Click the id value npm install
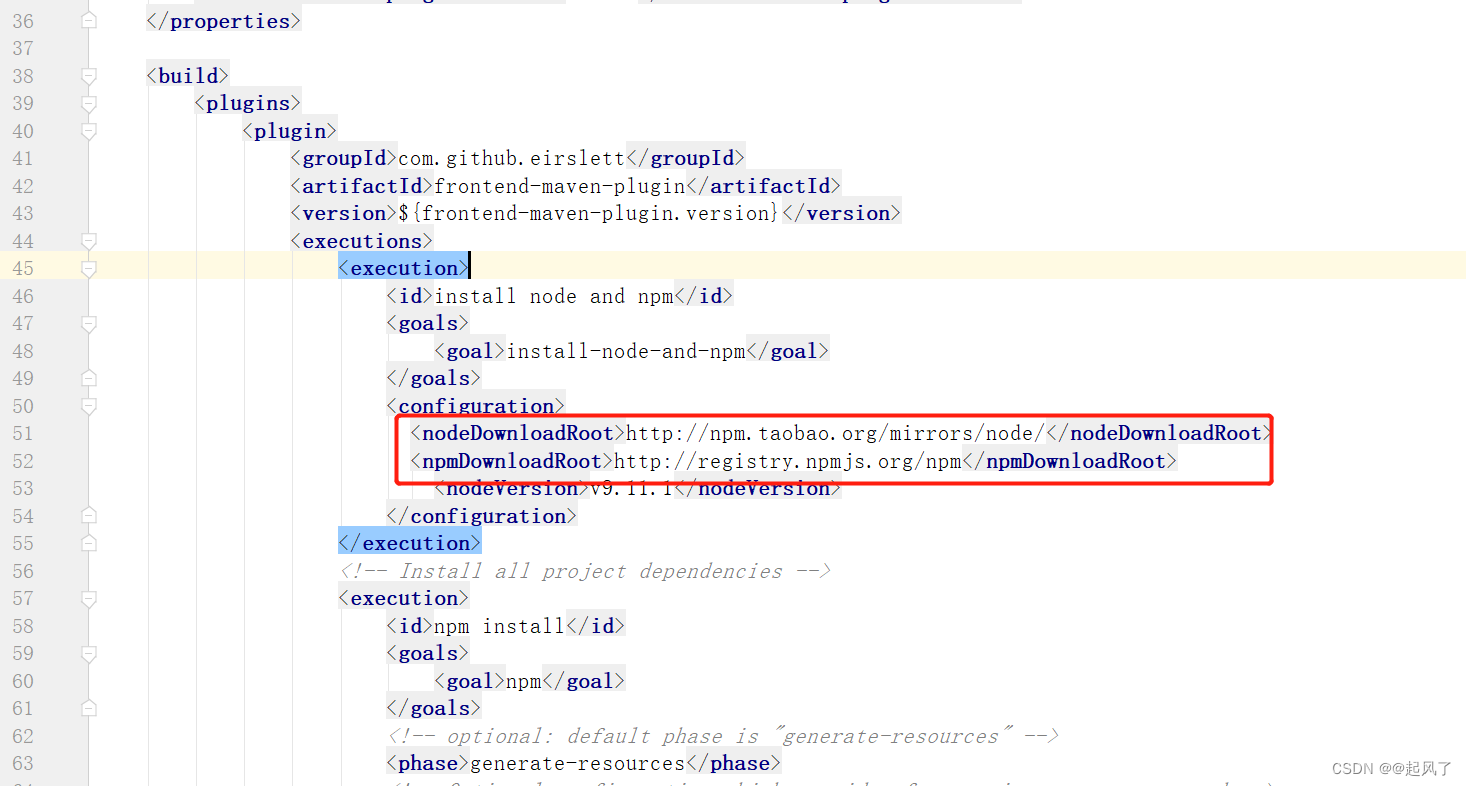Viewport: 1466px width, 786px height. point(500,626)
